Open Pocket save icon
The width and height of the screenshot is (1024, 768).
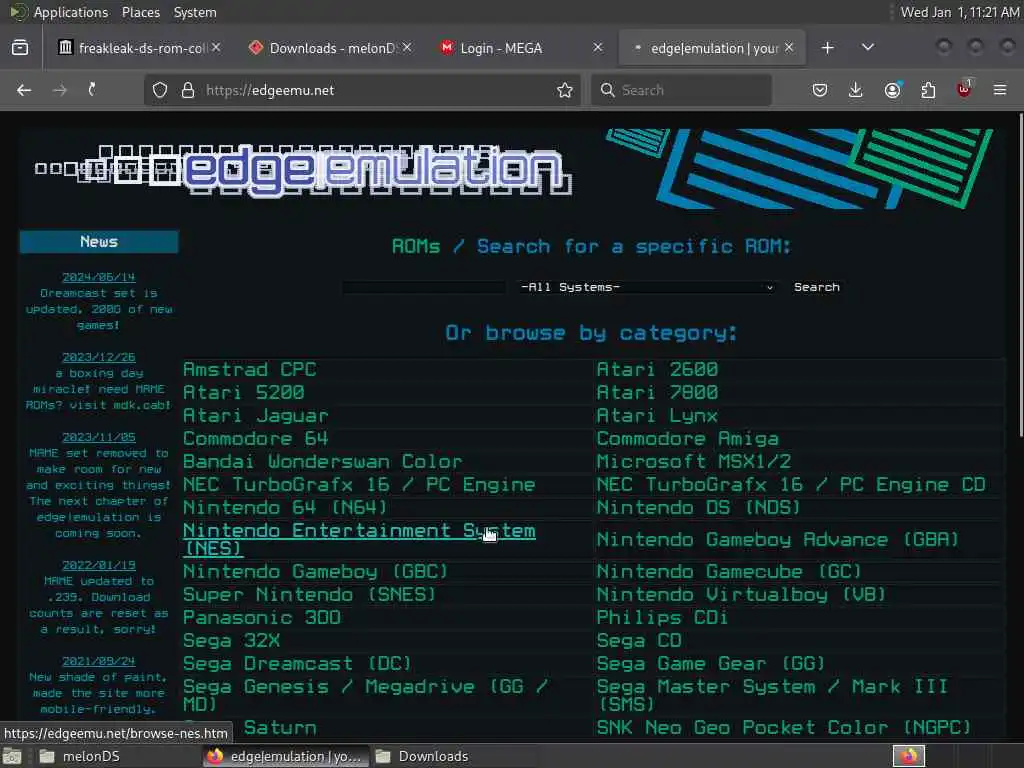[820, 90]
